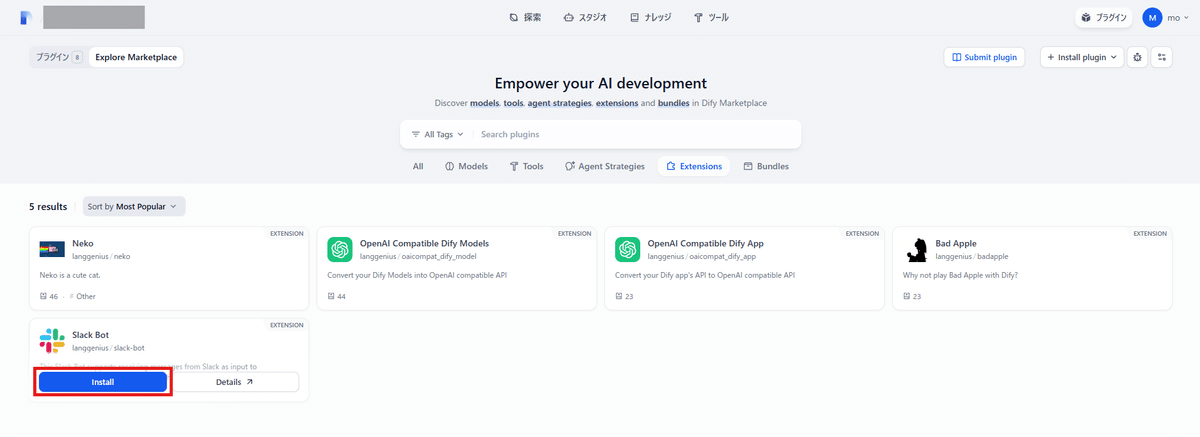Click 'Why not play Bad Apple with Dify?' text
The width and height of the screenshot is (1200, 437).
(962, 274)
